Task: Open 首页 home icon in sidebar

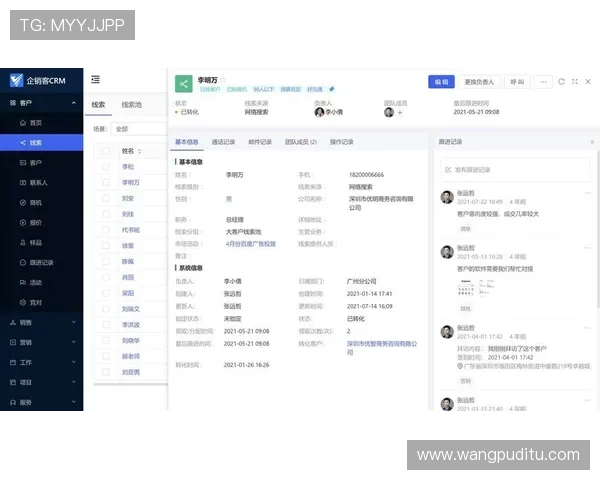Action: (x=22, y=122)
